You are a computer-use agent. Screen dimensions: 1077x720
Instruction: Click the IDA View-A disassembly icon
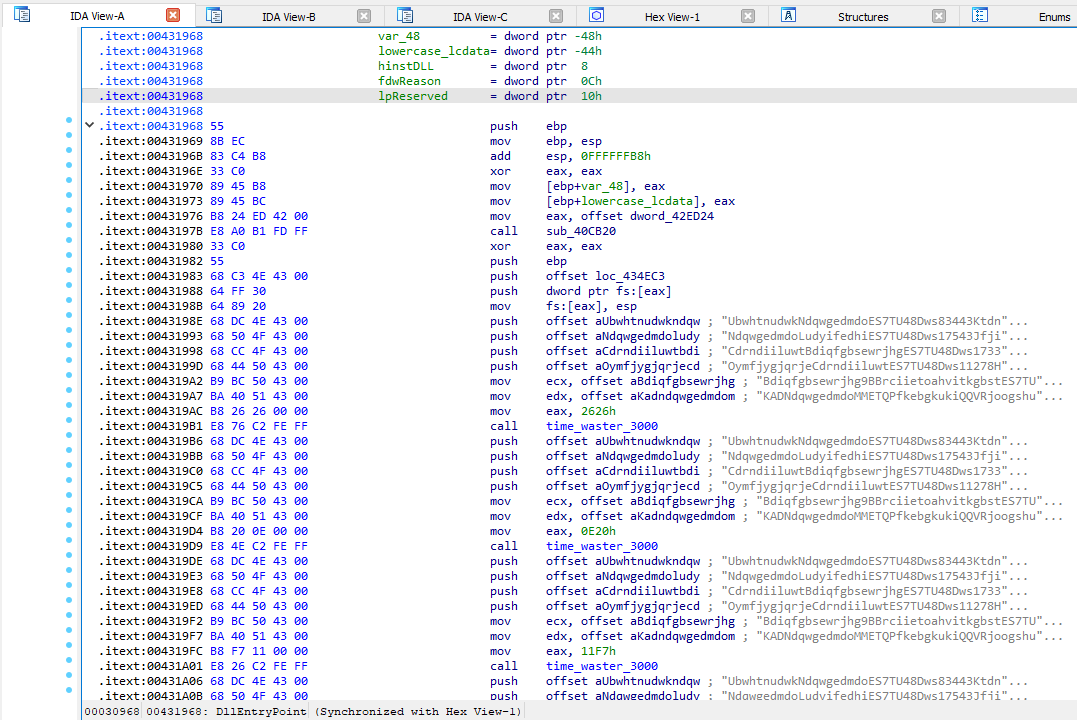coord(22,14)
